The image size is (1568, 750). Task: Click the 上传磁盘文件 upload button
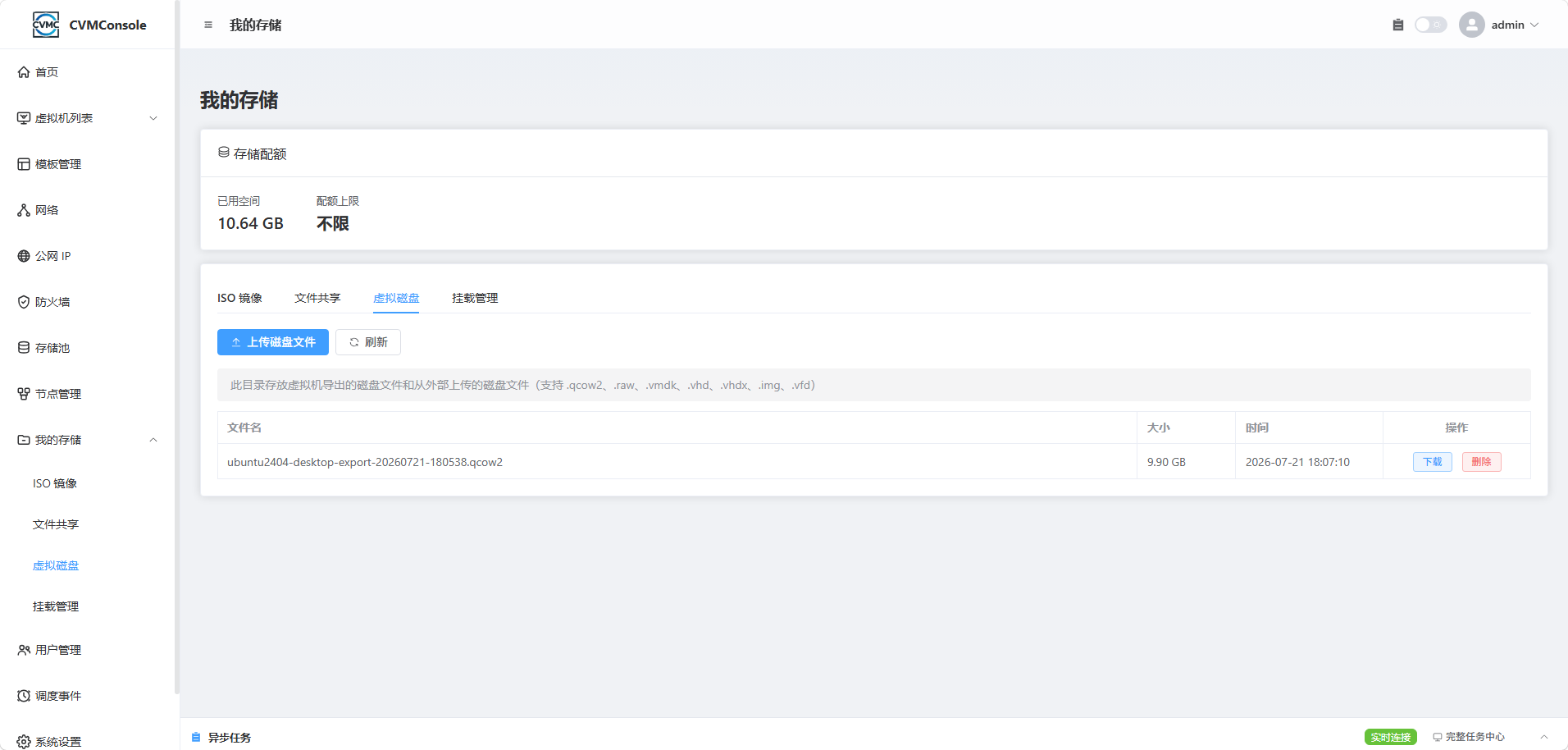point(273,342)
